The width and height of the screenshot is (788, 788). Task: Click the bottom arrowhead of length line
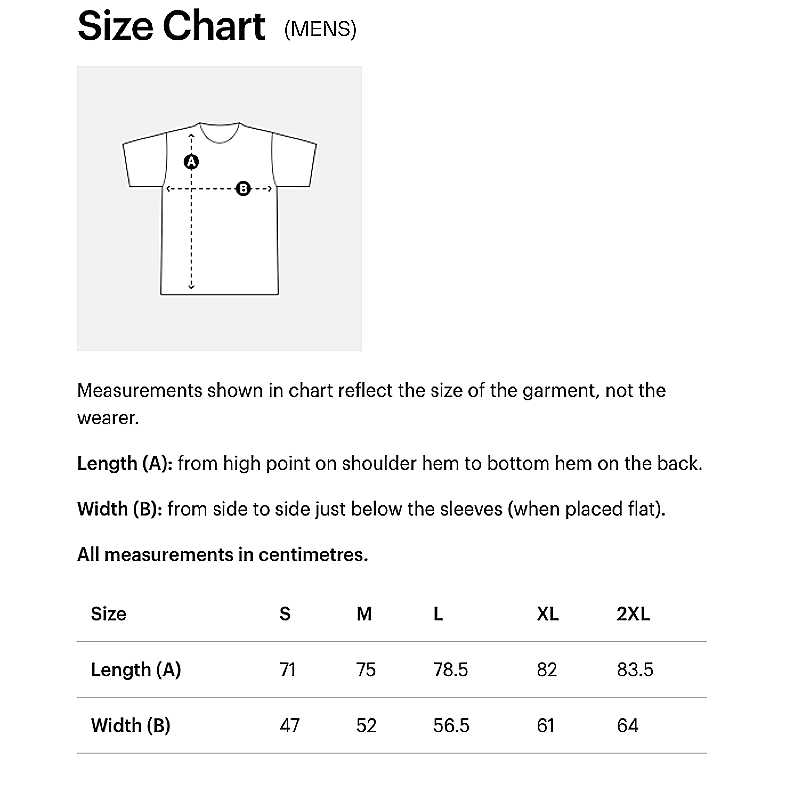coord(191,286)
